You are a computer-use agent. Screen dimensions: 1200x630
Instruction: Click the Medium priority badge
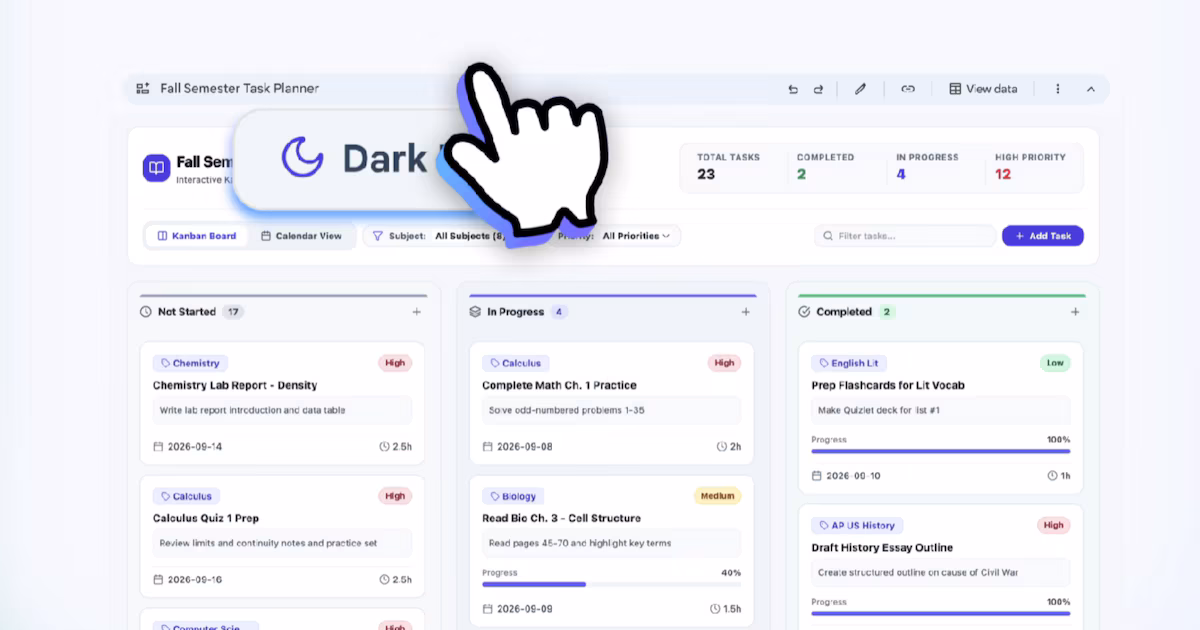717,496
